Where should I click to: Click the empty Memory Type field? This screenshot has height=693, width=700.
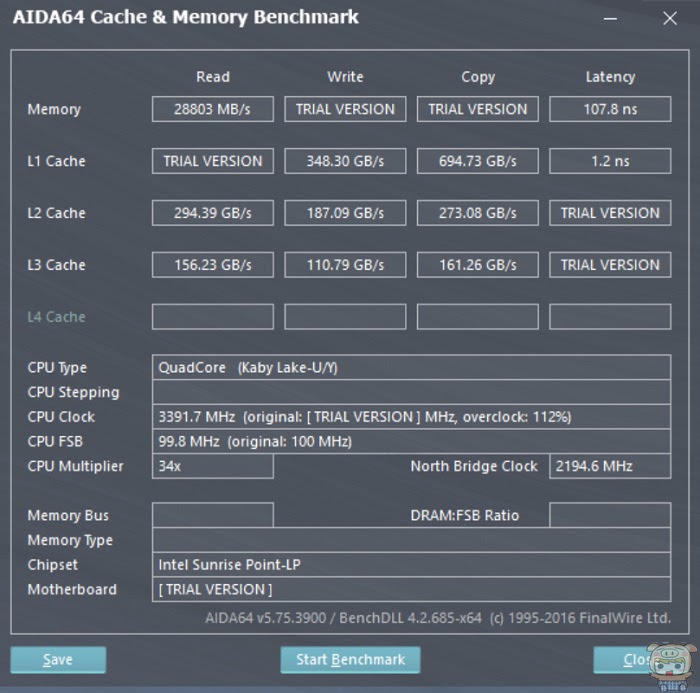tap(411, 540)
